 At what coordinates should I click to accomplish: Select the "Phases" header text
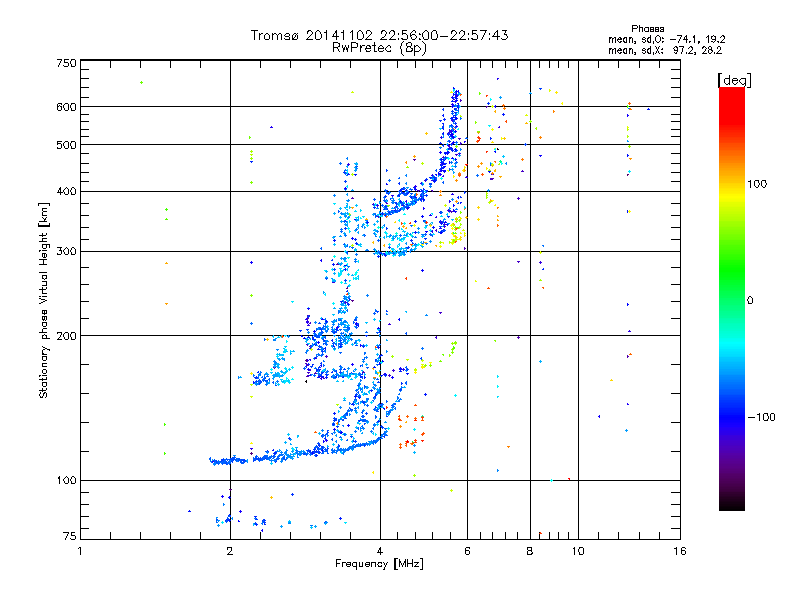pyautogui.click(x=647, y=29)
